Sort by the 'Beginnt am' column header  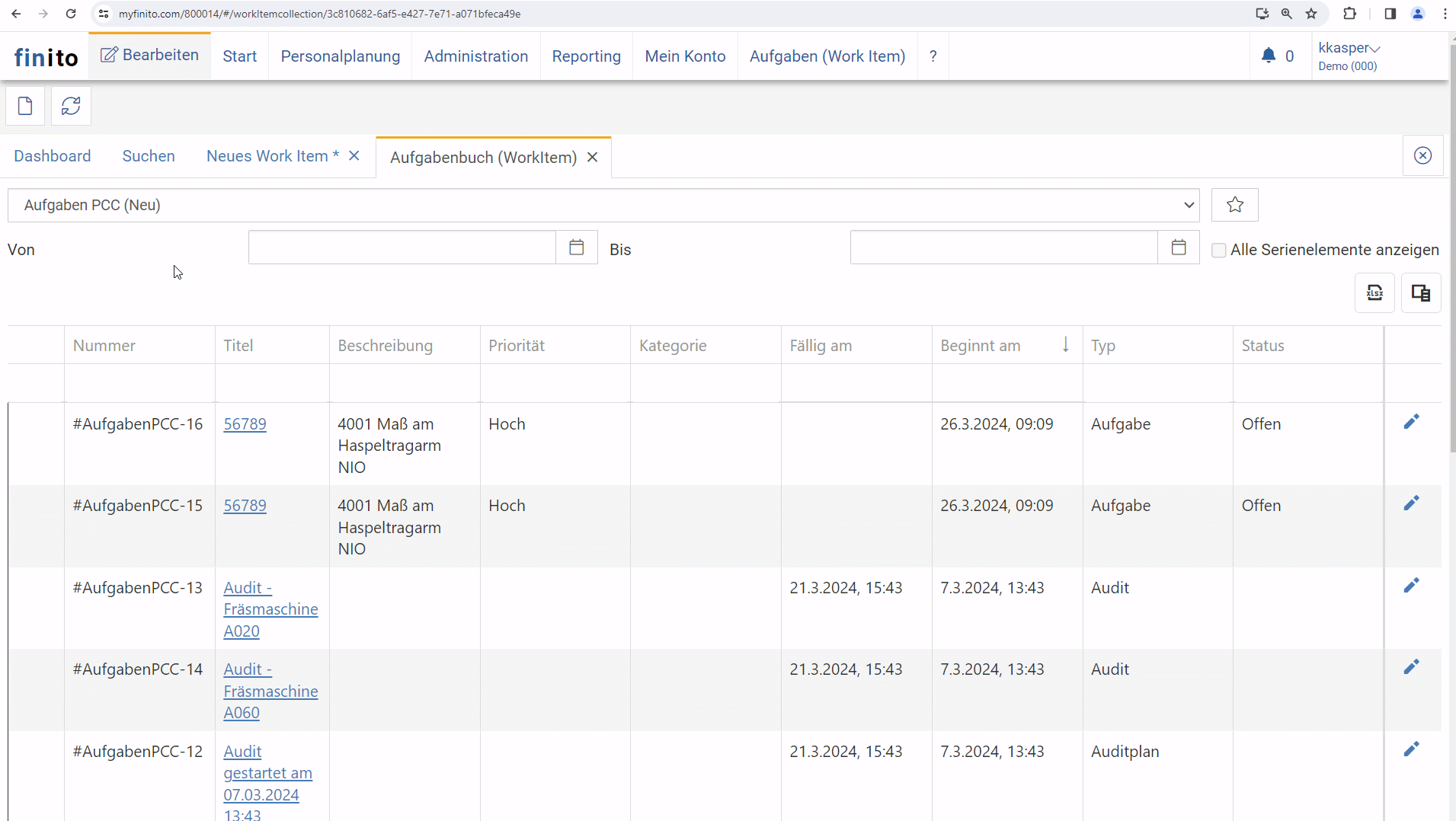click(980, 346)
